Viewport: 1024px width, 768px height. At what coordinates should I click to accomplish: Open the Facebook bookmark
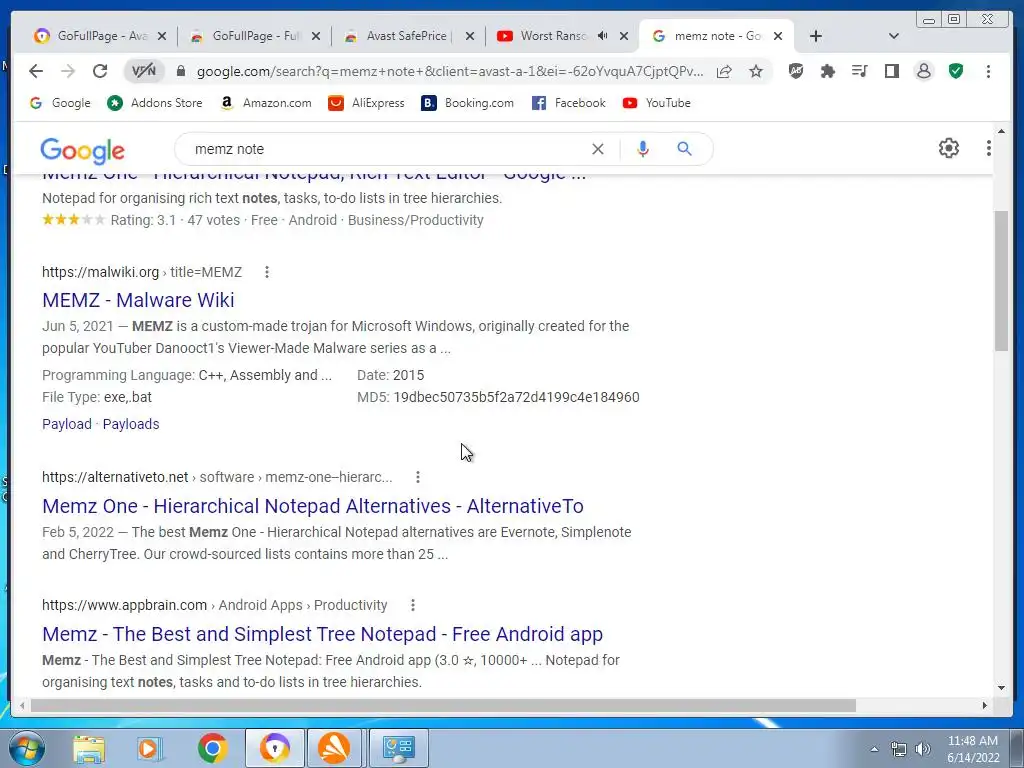569,103
